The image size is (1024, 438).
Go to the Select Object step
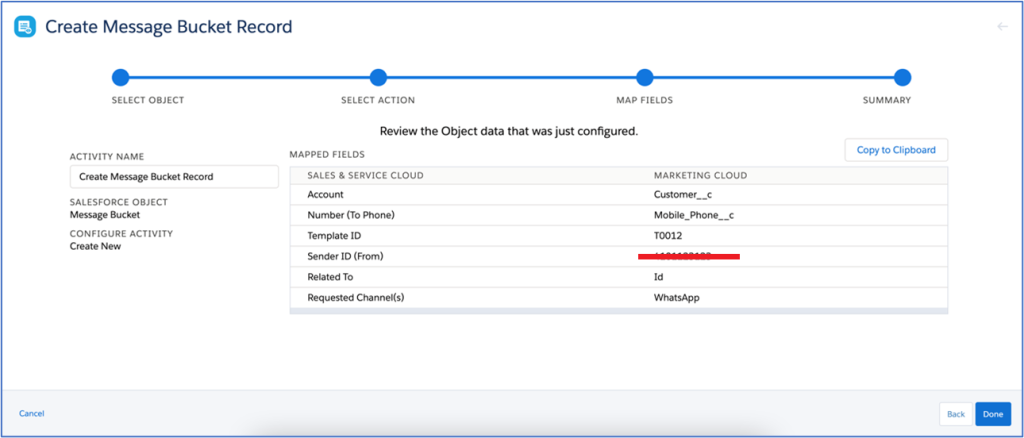(x=121, y=77)
